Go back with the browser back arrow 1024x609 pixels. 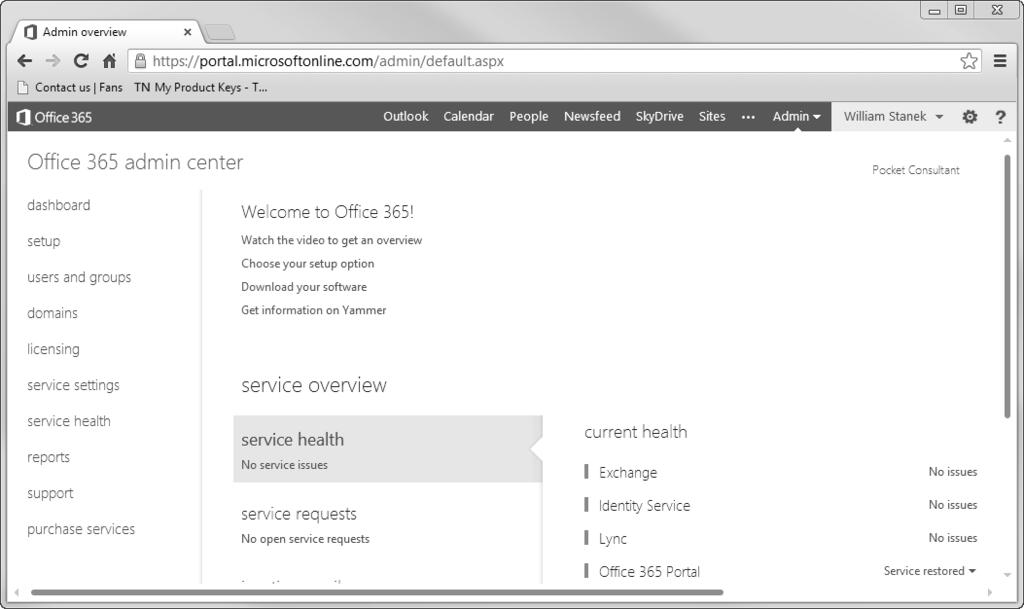tap(25, 61)
